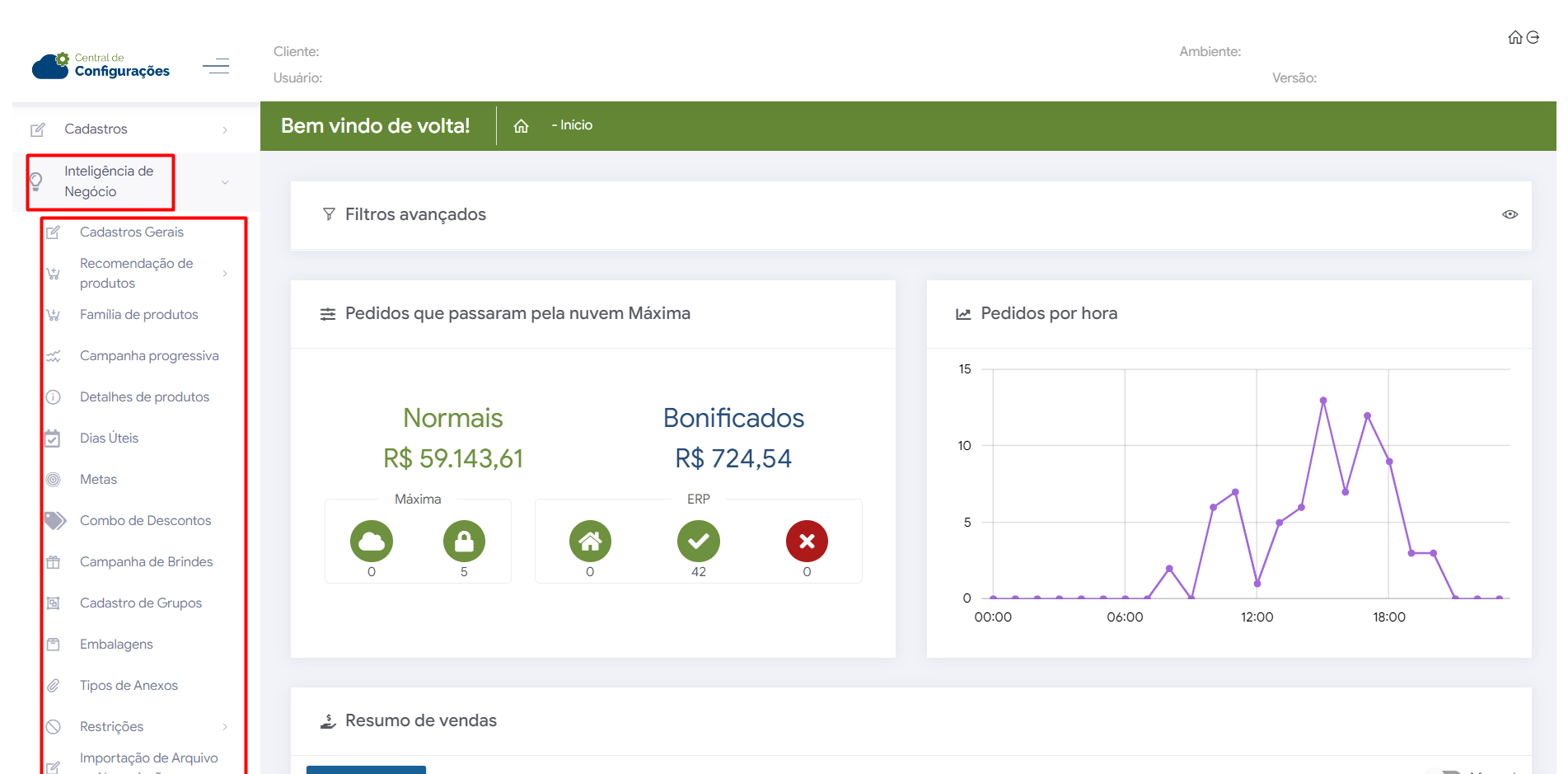Click the sliders icon beside Pedidos que passaram
Viewport: 1568px width, 774px height.
(x=328, y=314)
